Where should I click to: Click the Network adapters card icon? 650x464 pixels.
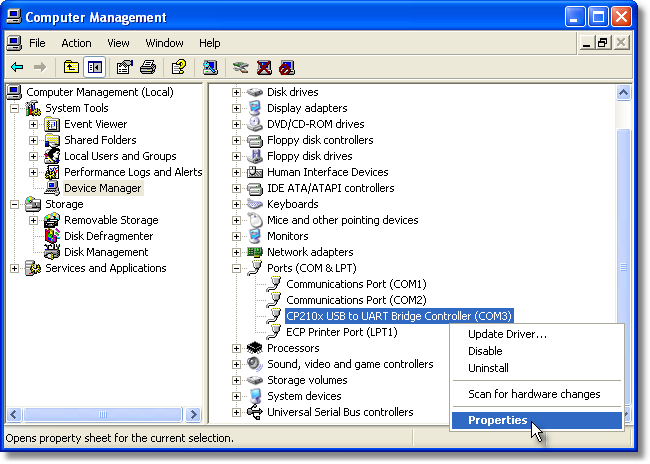coord(255,252)
